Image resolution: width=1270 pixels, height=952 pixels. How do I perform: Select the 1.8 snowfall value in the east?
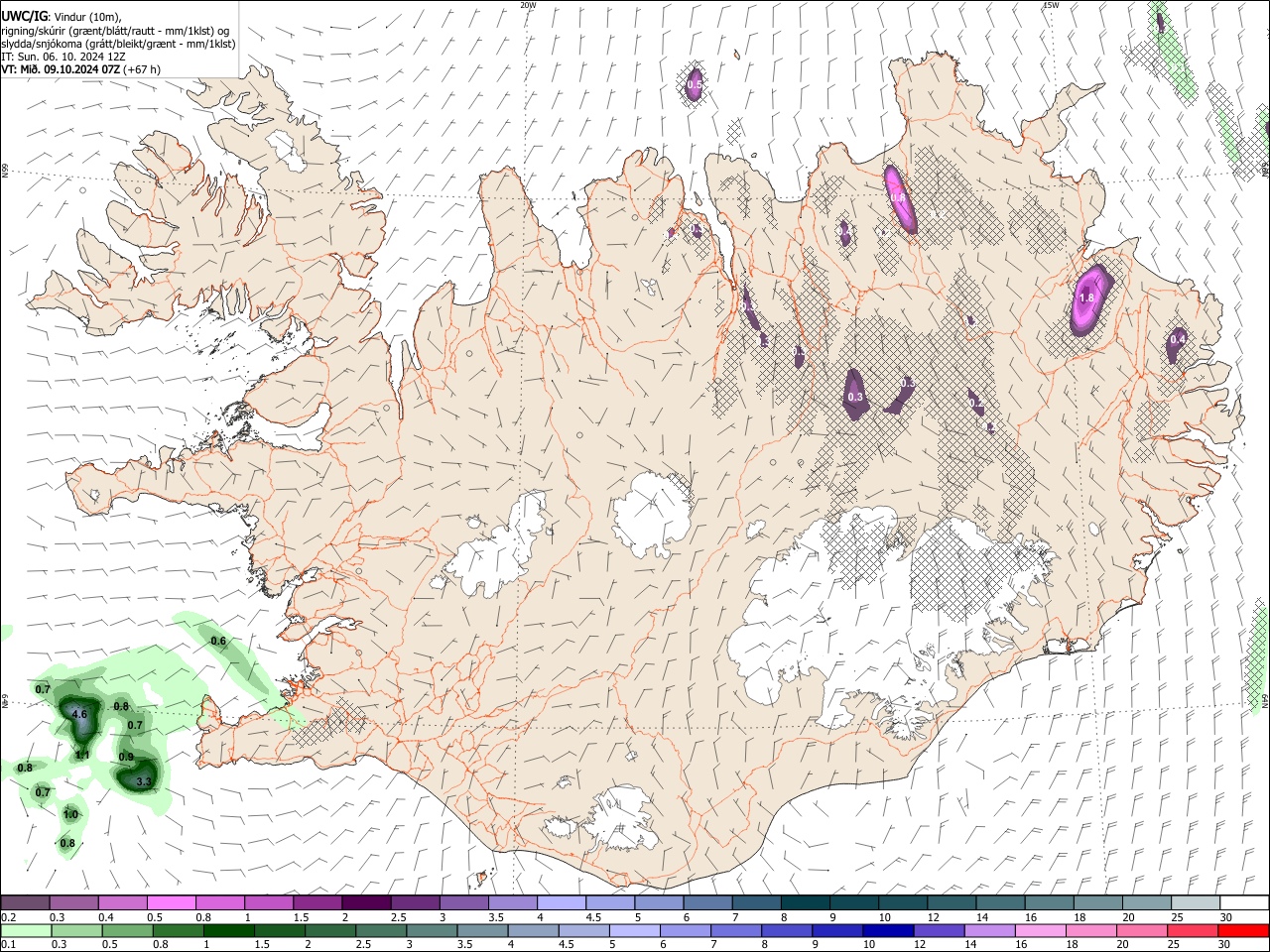click(1086, 297)
